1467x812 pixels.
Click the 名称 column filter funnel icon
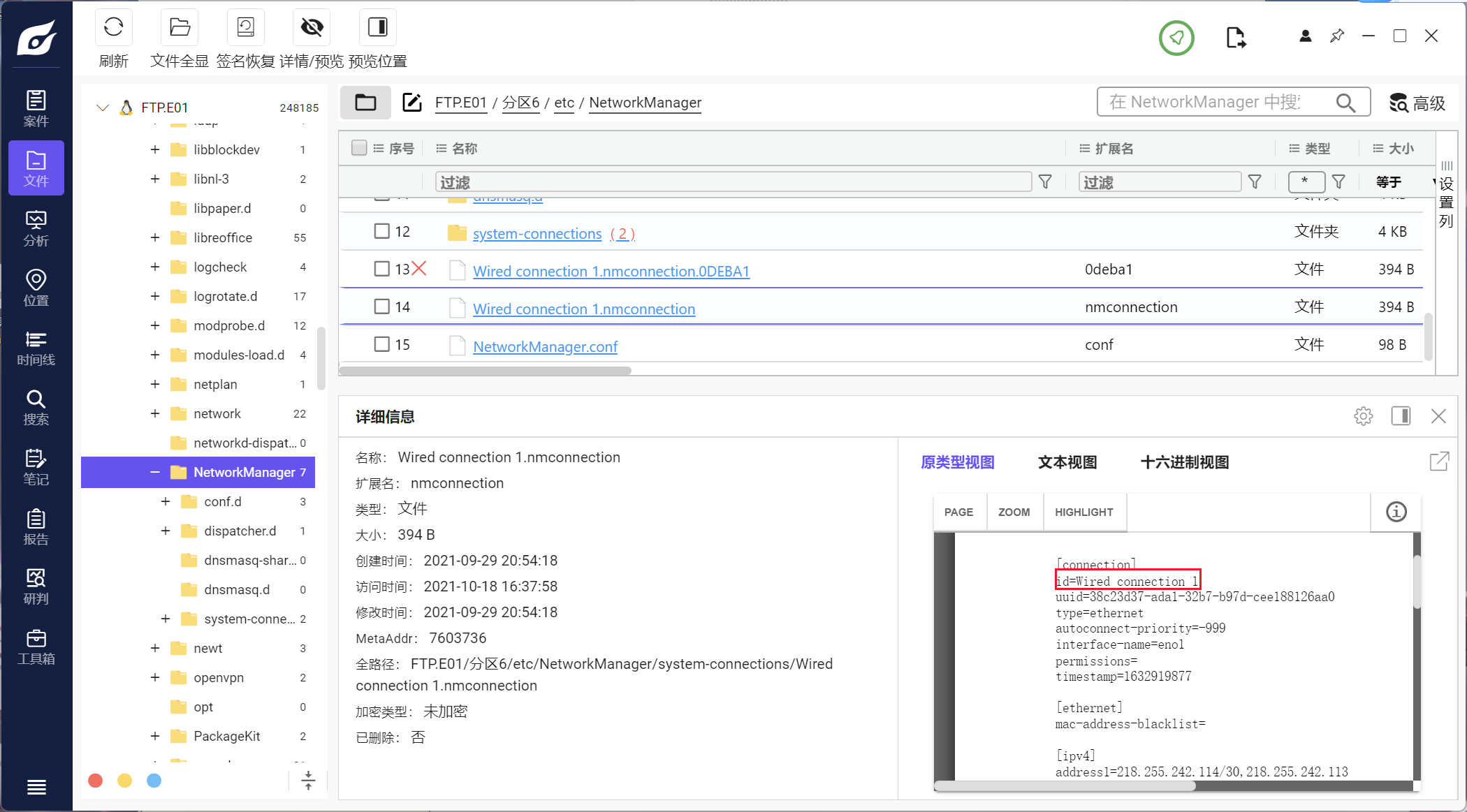(1045, 182)
